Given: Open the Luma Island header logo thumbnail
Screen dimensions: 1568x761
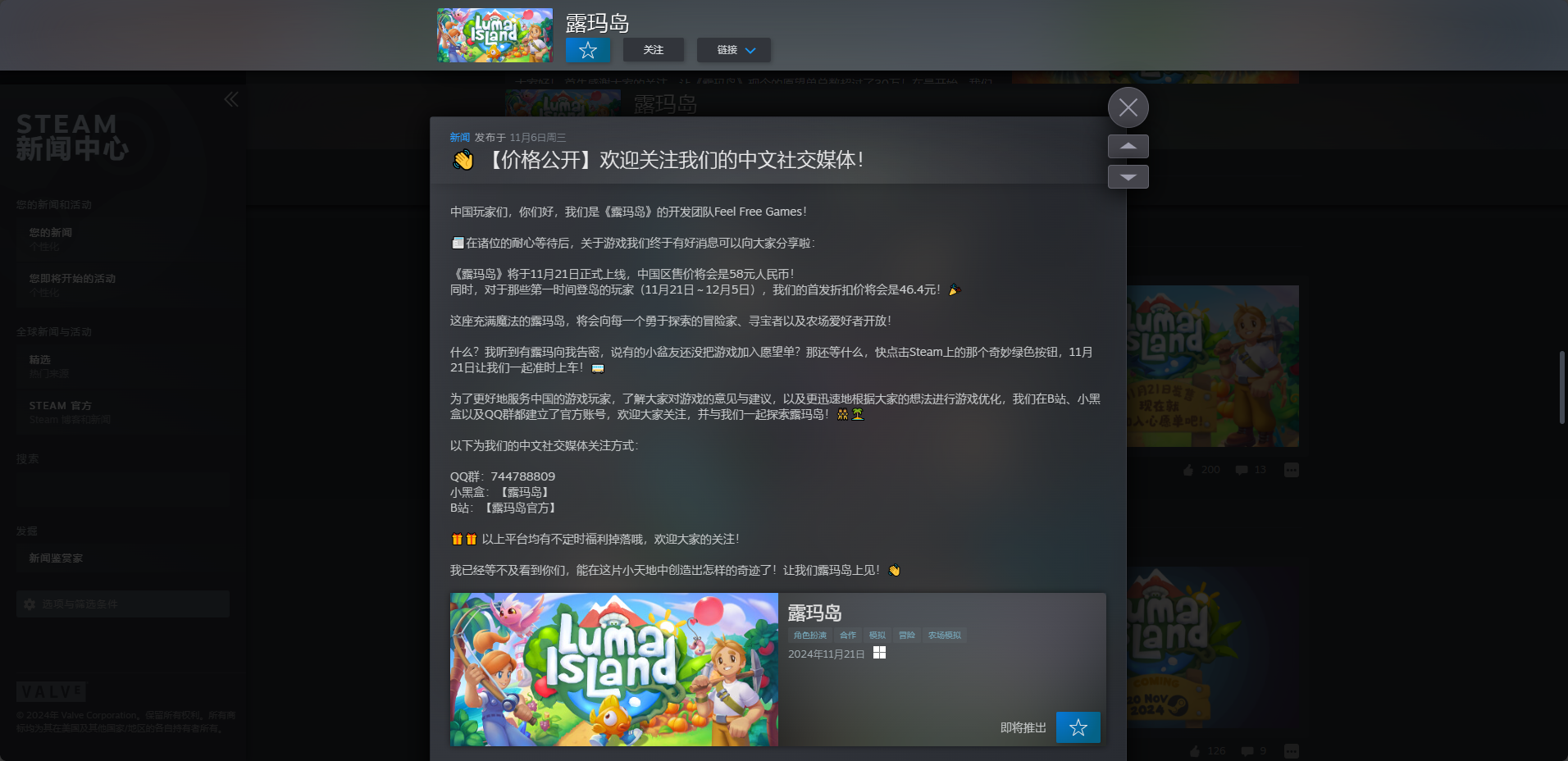Looking at the screenshot, I should click(x=495, y=35).
